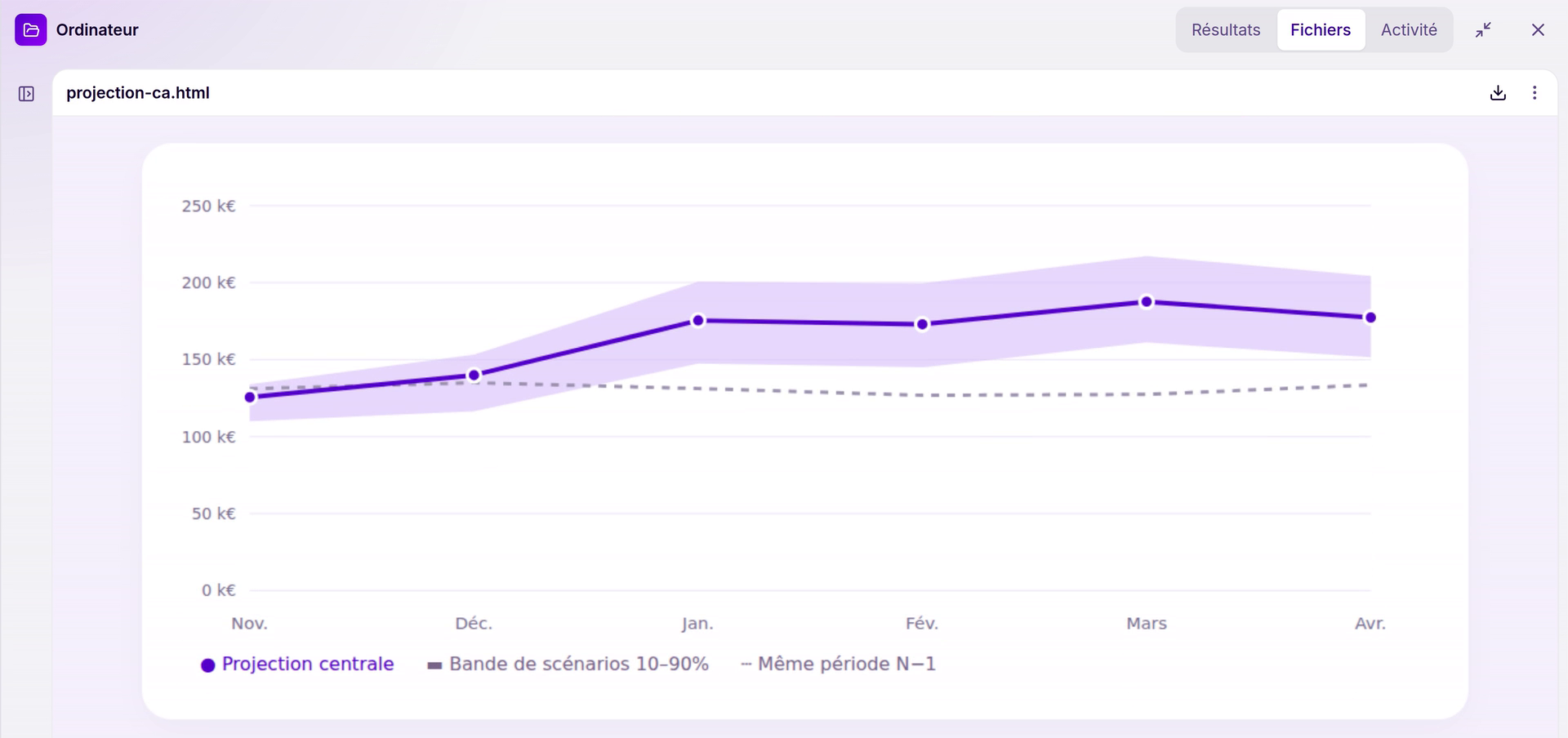
Task: Click the Avr. final data point
Action: (1370, 318)
